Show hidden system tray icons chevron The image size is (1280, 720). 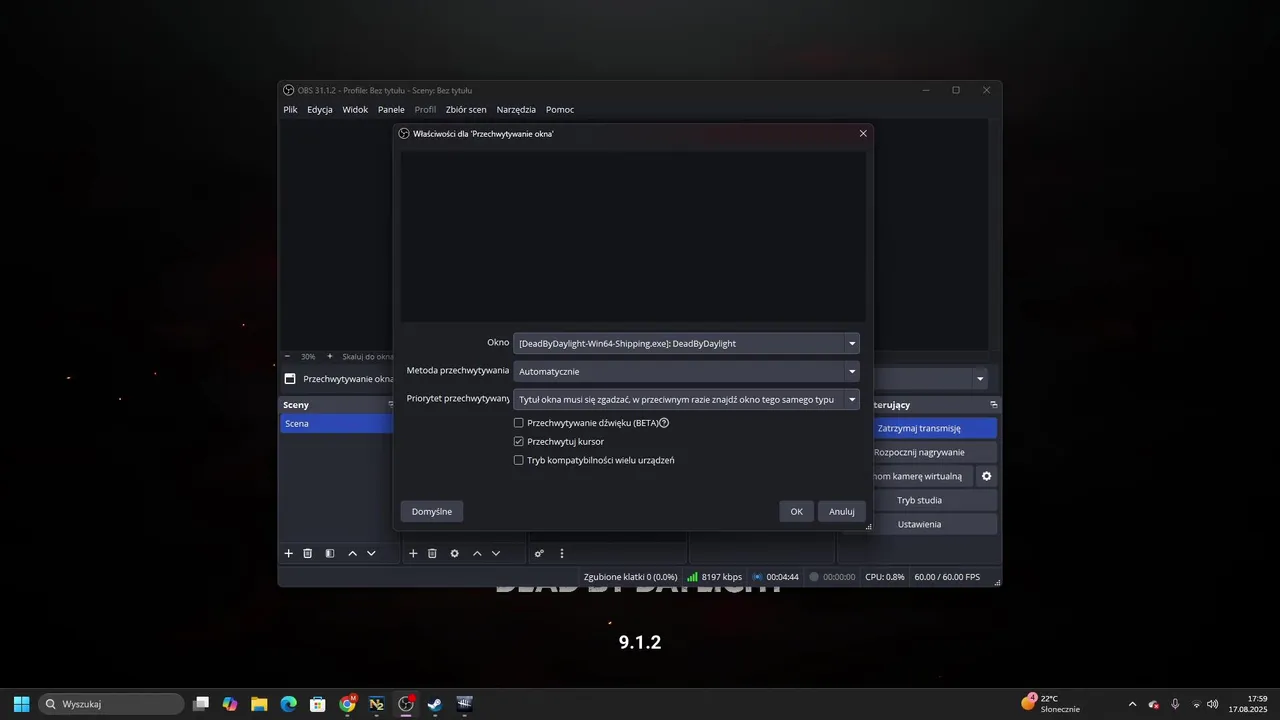[x=1132, y=704]
